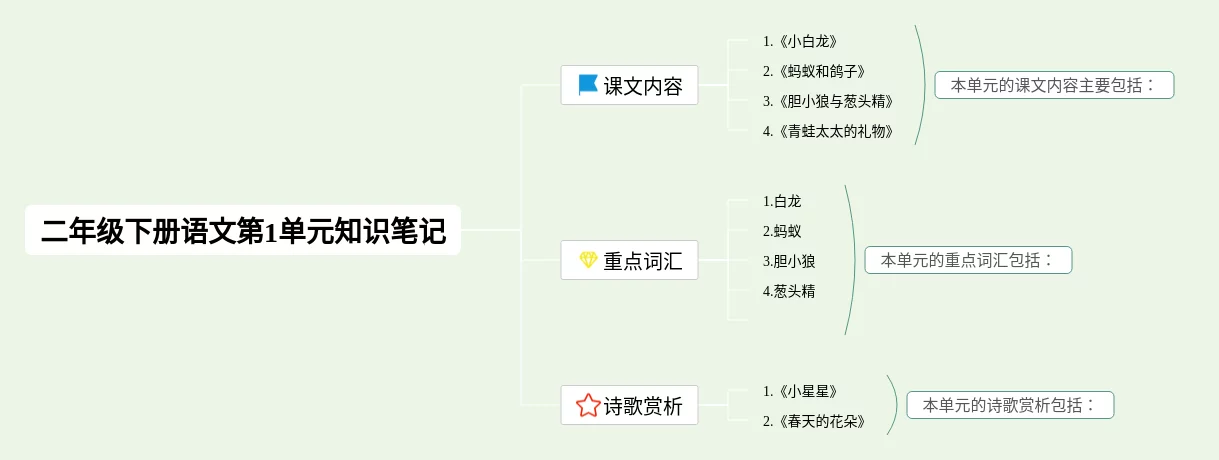The height and width of the screenshot is (460, 1219).
Task: Select vocabulary item 3.胆小狼
Action: [789, 261]
